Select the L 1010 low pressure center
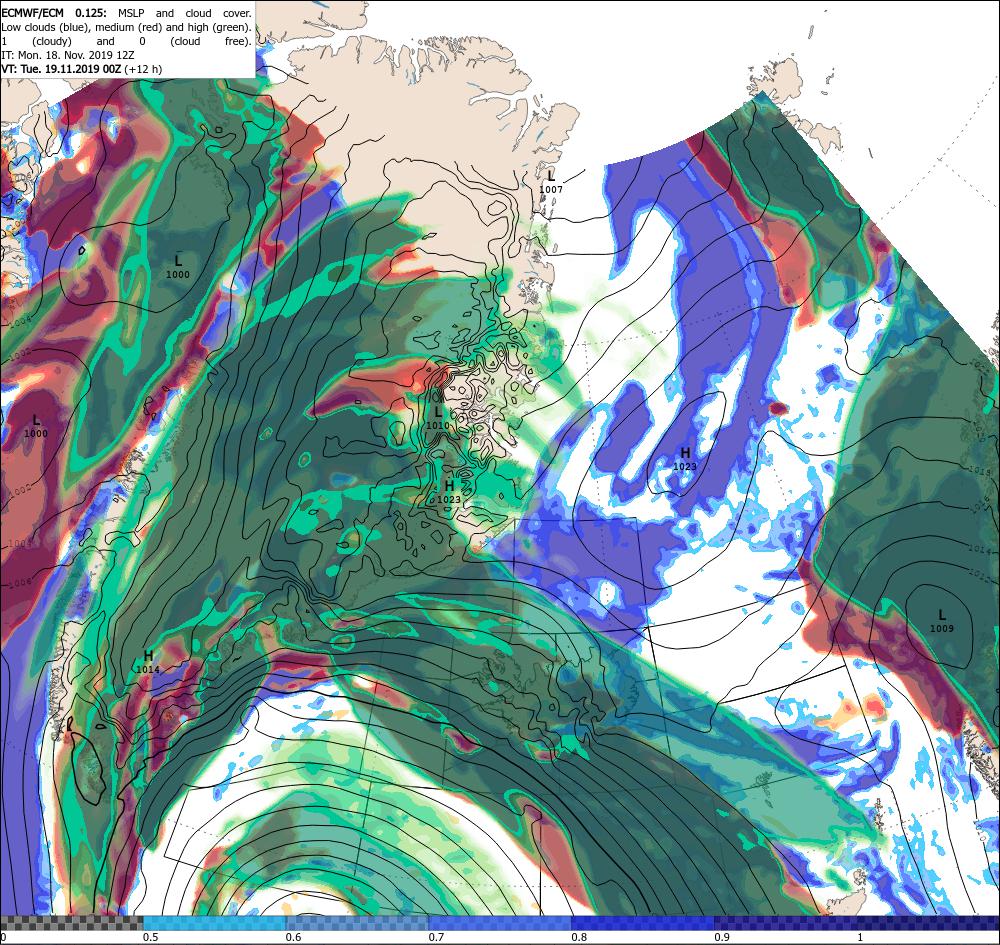 click(x=438, y=417)
